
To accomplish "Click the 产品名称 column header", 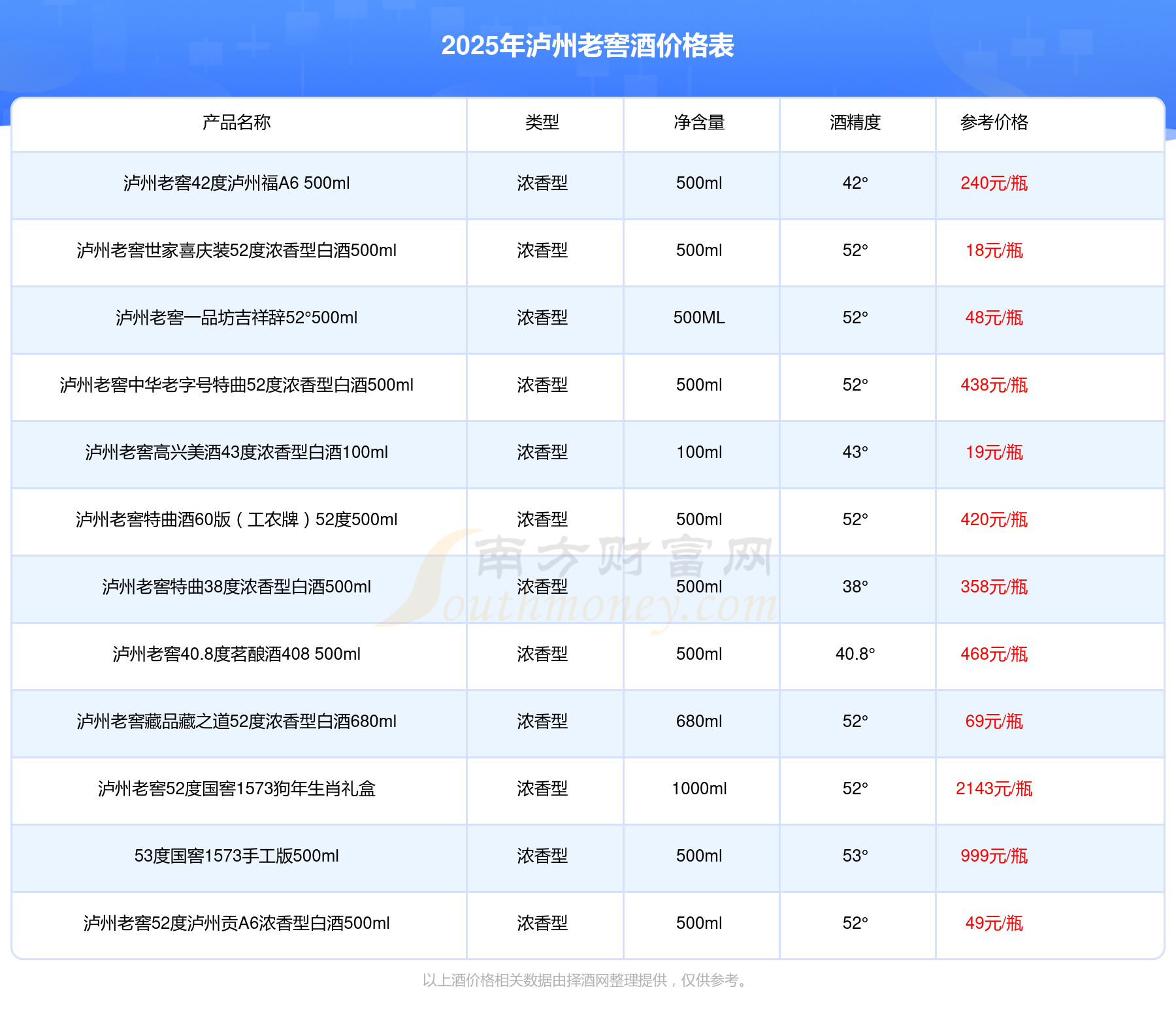I will 237,122.
